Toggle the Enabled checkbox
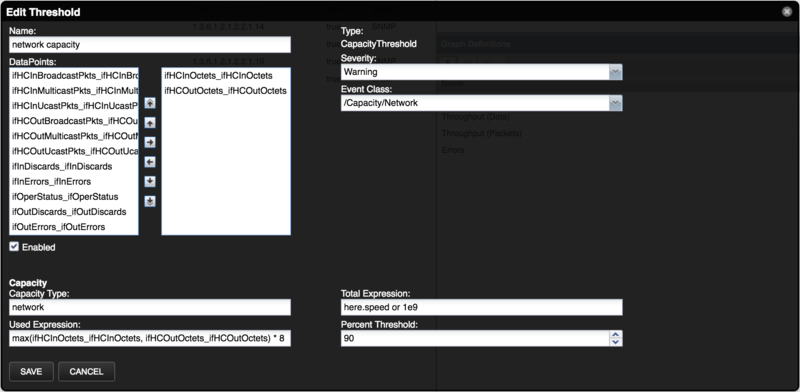The image size is (800, 392). coord(14,247)
